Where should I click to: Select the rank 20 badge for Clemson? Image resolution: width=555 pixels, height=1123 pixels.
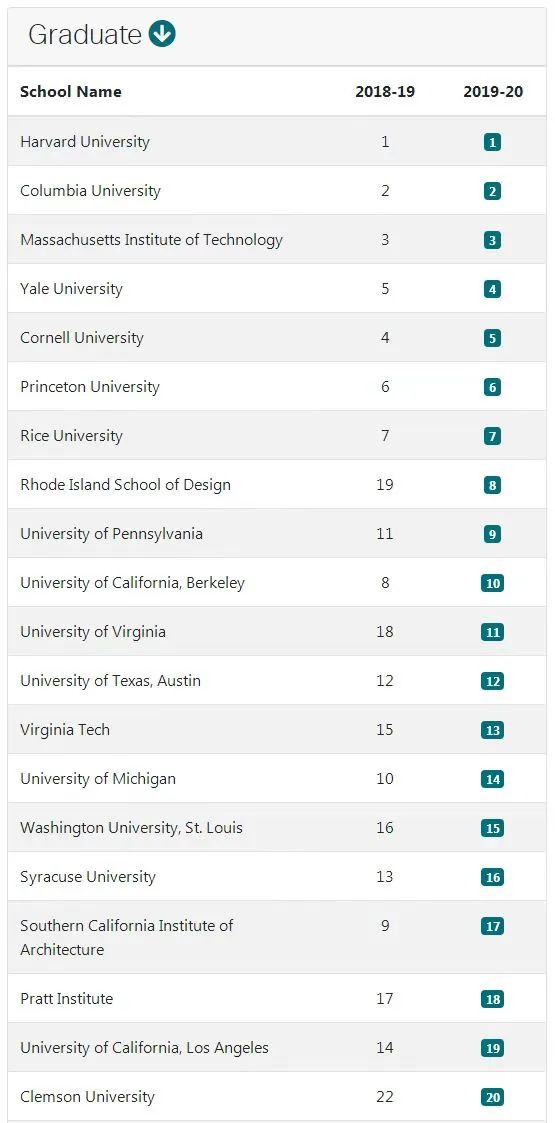pyautogui.click(x=492, y=1097)
